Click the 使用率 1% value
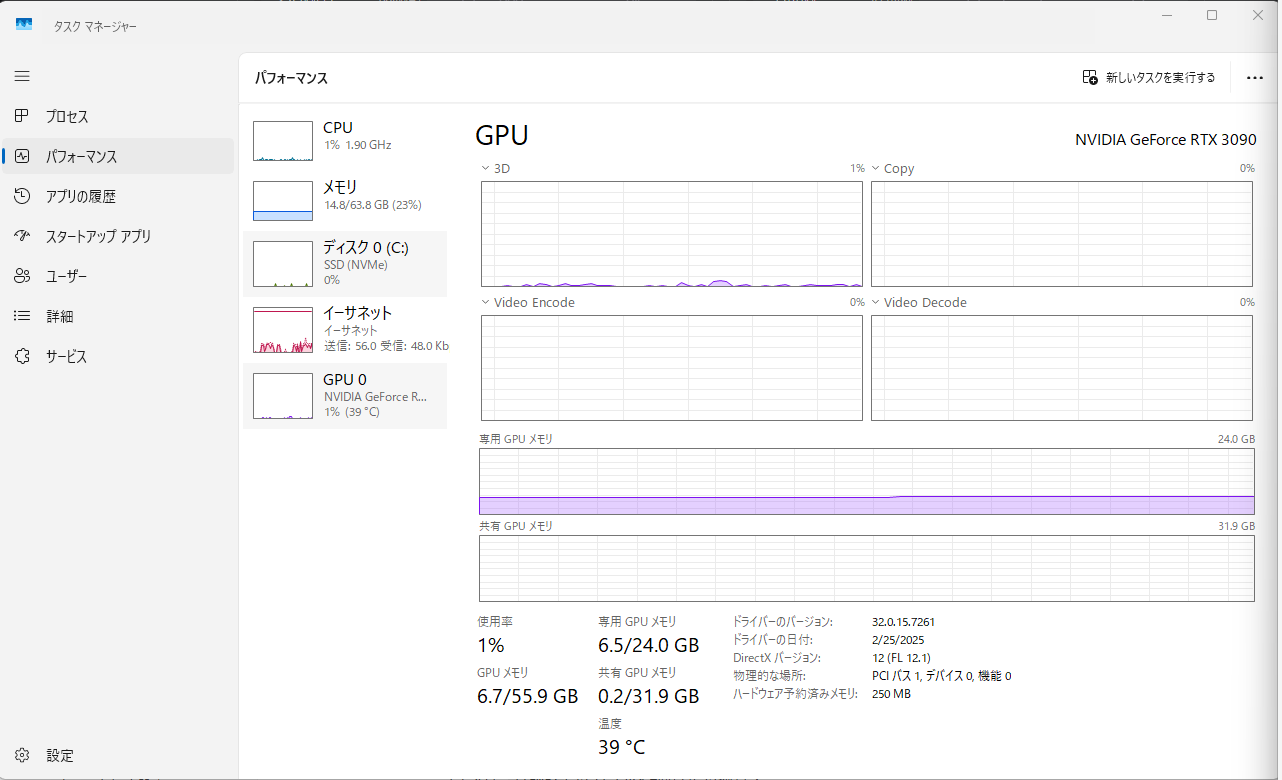 (x=491, y=645)
